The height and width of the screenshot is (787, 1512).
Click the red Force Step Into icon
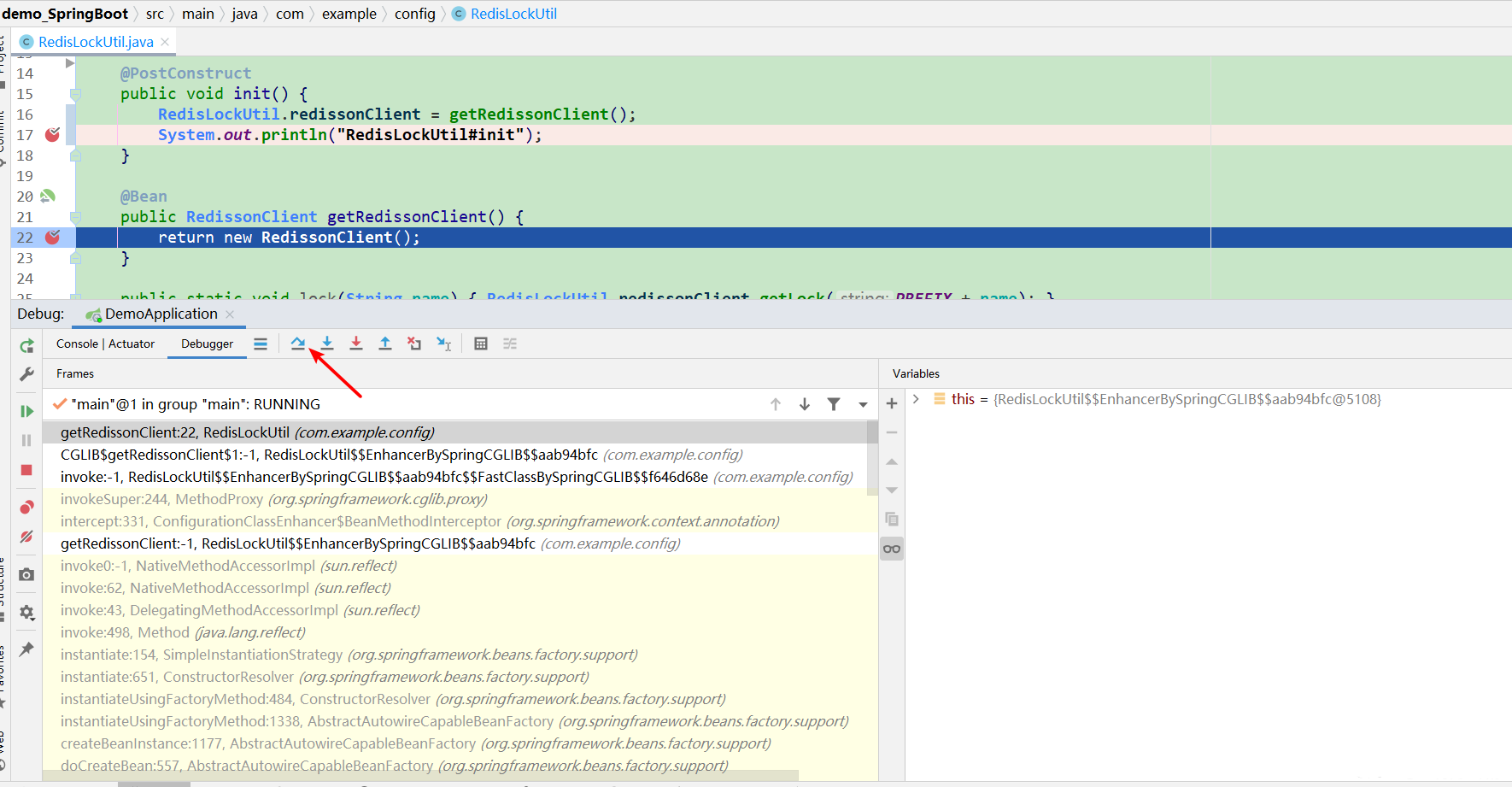pos(356,344)
